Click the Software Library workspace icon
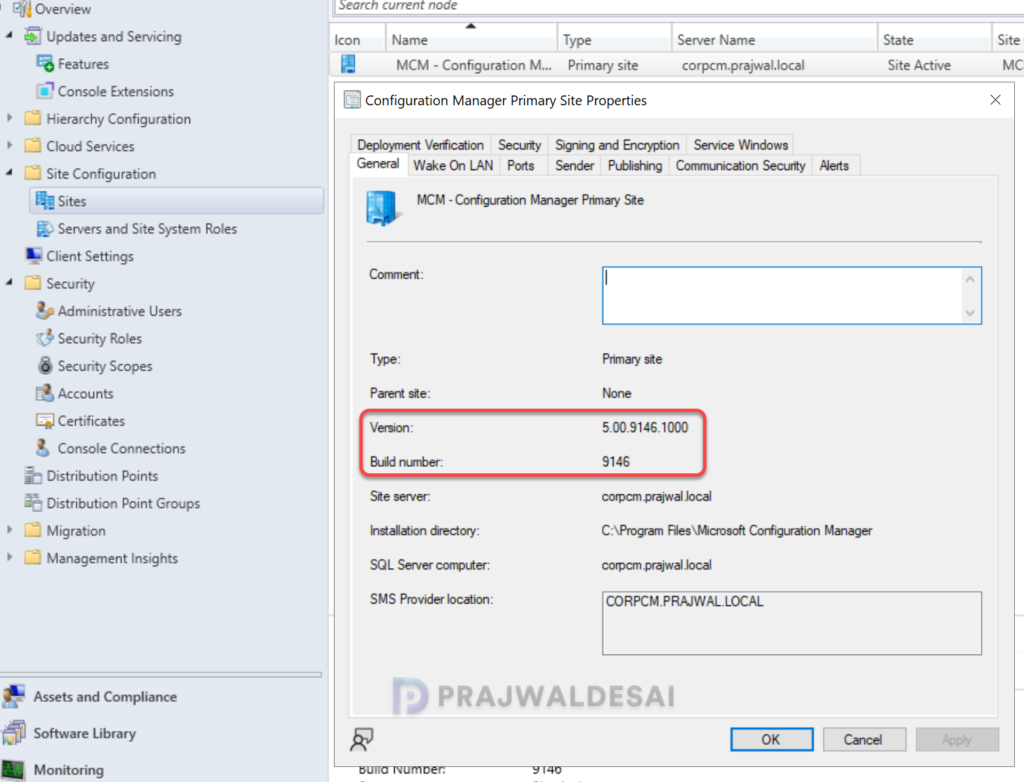This screenshot has width=1024, height=782. pyautogui.click(x=14, y=733)
